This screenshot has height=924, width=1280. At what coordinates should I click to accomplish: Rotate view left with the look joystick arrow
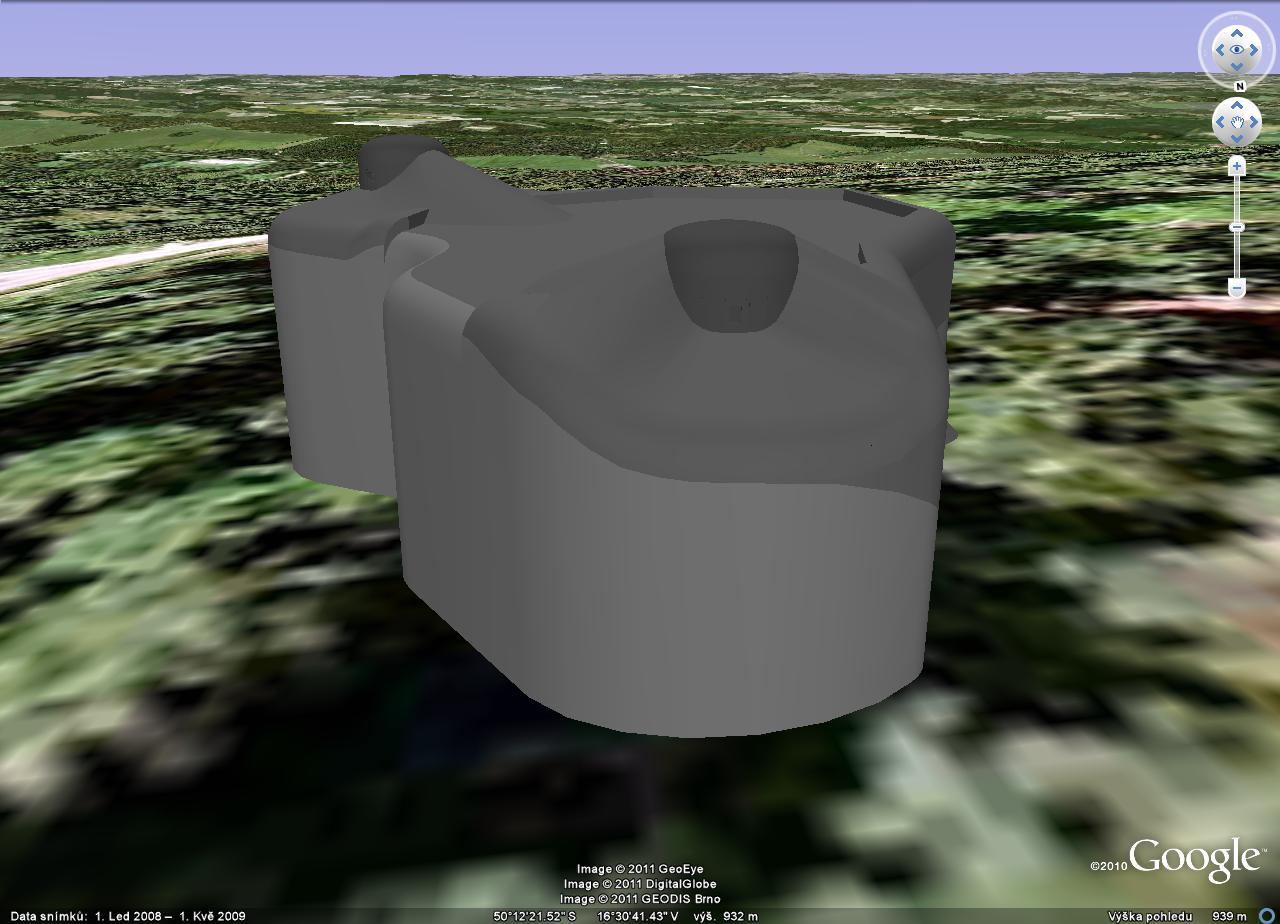[1220, 49]
